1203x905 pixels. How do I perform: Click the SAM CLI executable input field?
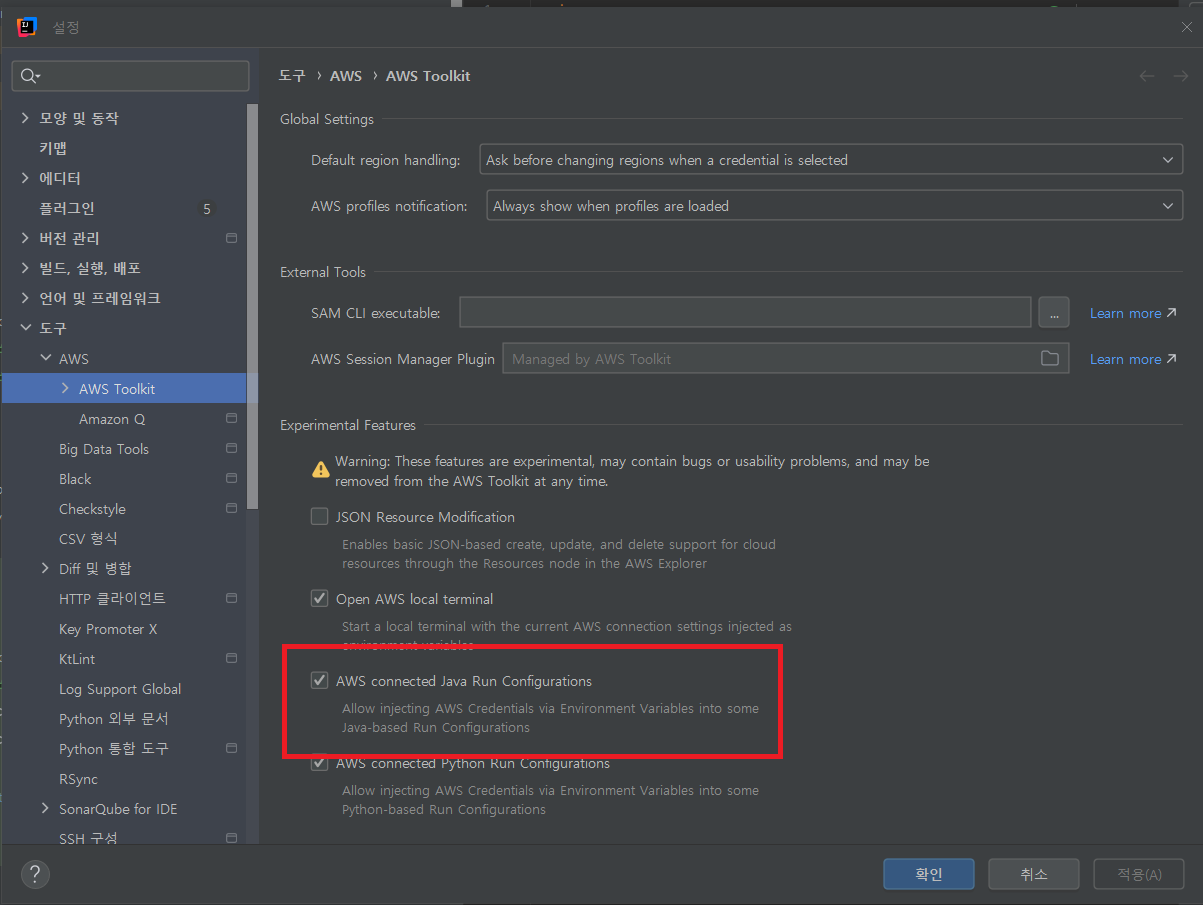point(744,313)
